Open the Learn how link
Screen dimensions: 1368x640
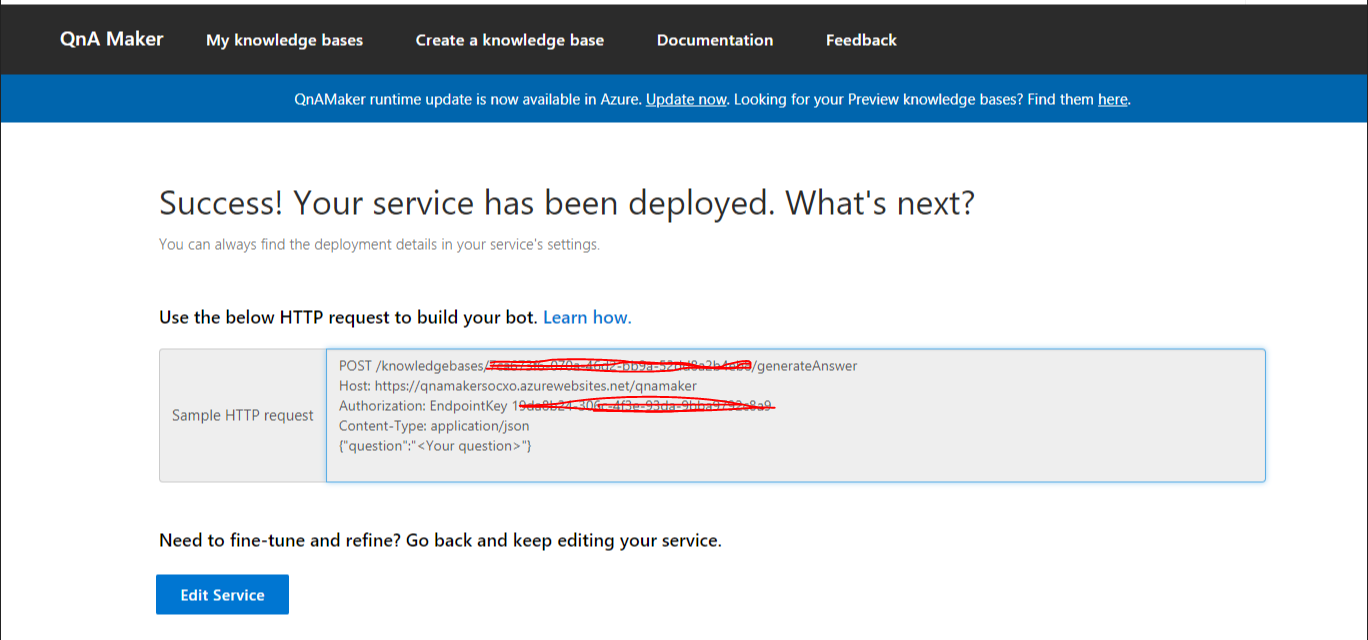click(x=586, y=317)
